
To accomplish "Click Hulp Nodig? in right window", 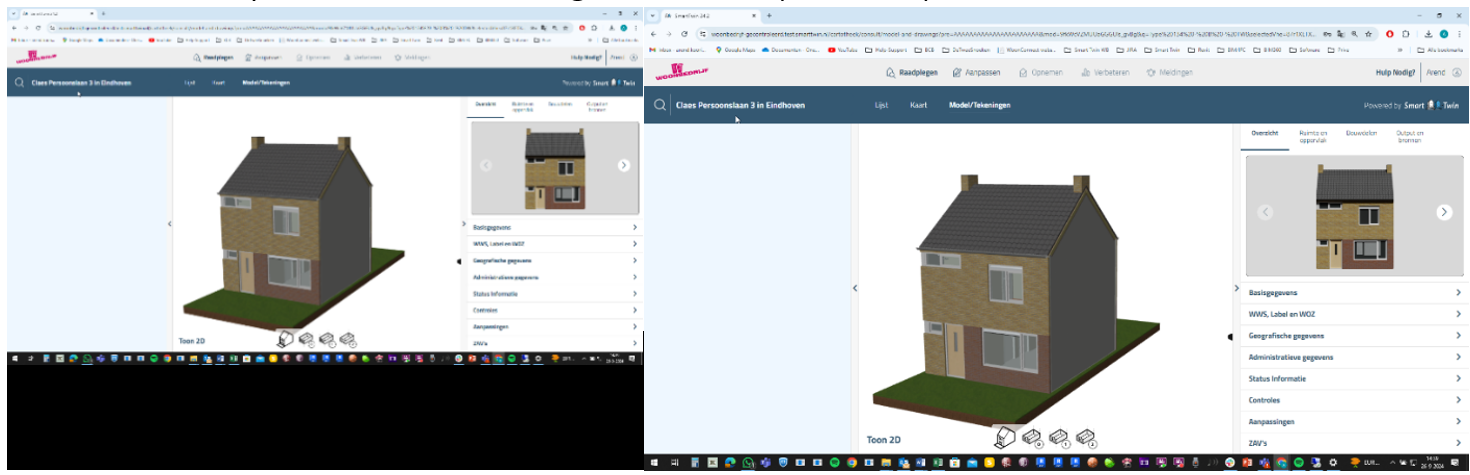I will point(1397,72).
